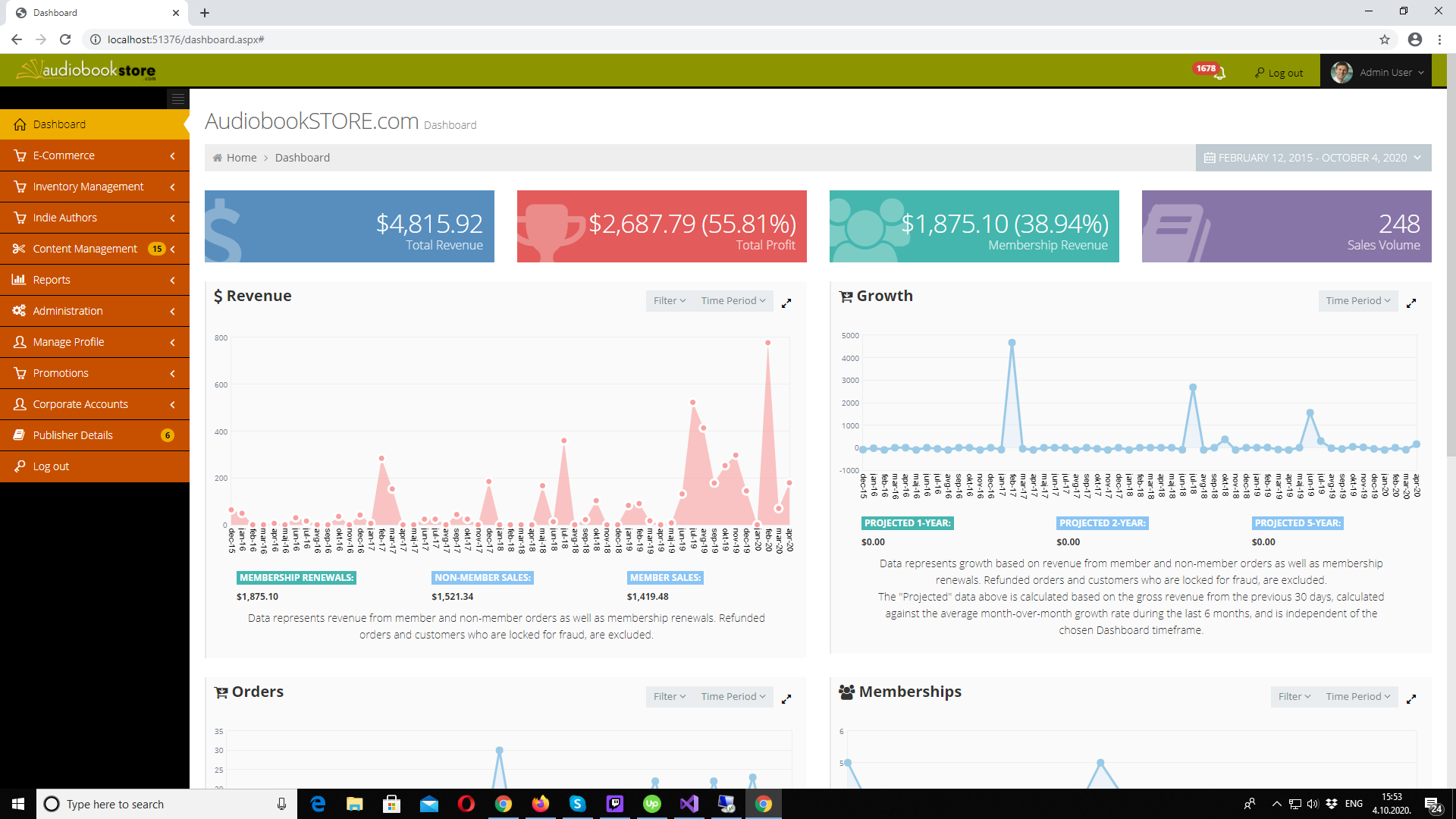Click the Total Revenue stat card
Viewport: 1456px width, 819px height.
coord(350,226)
